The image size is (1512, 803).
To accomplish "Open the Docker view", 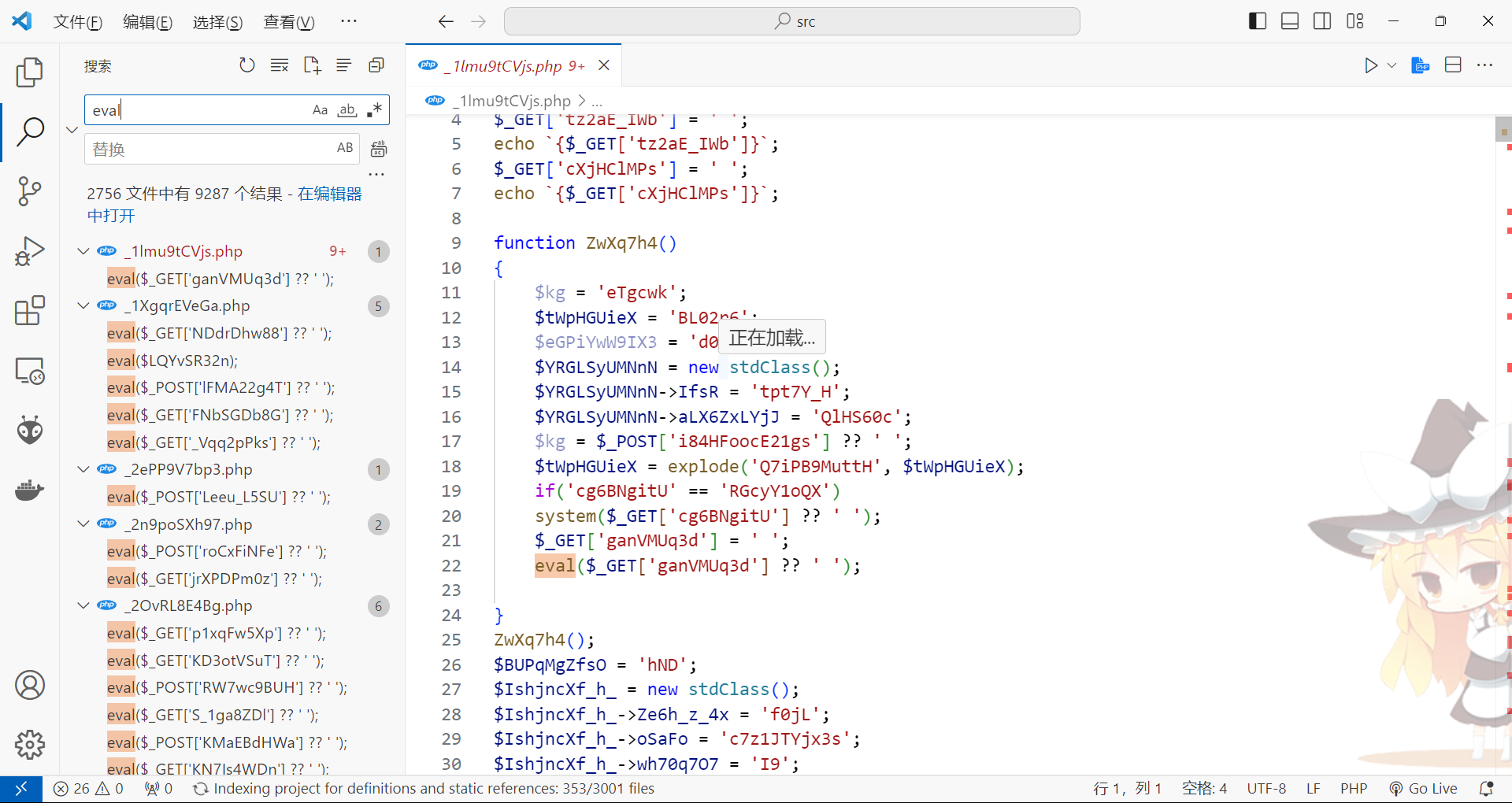I will (x=30, y=490).
